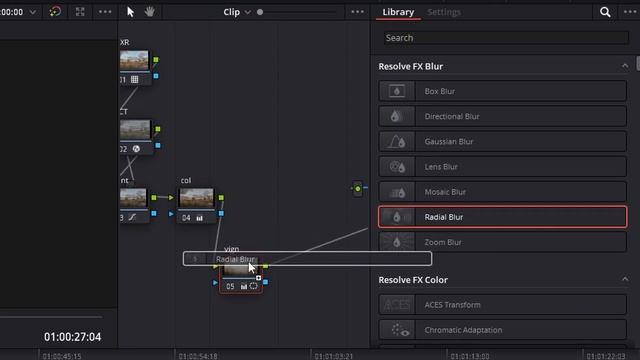
Task: Select Radial Blur effect in library
Action: 502,217
